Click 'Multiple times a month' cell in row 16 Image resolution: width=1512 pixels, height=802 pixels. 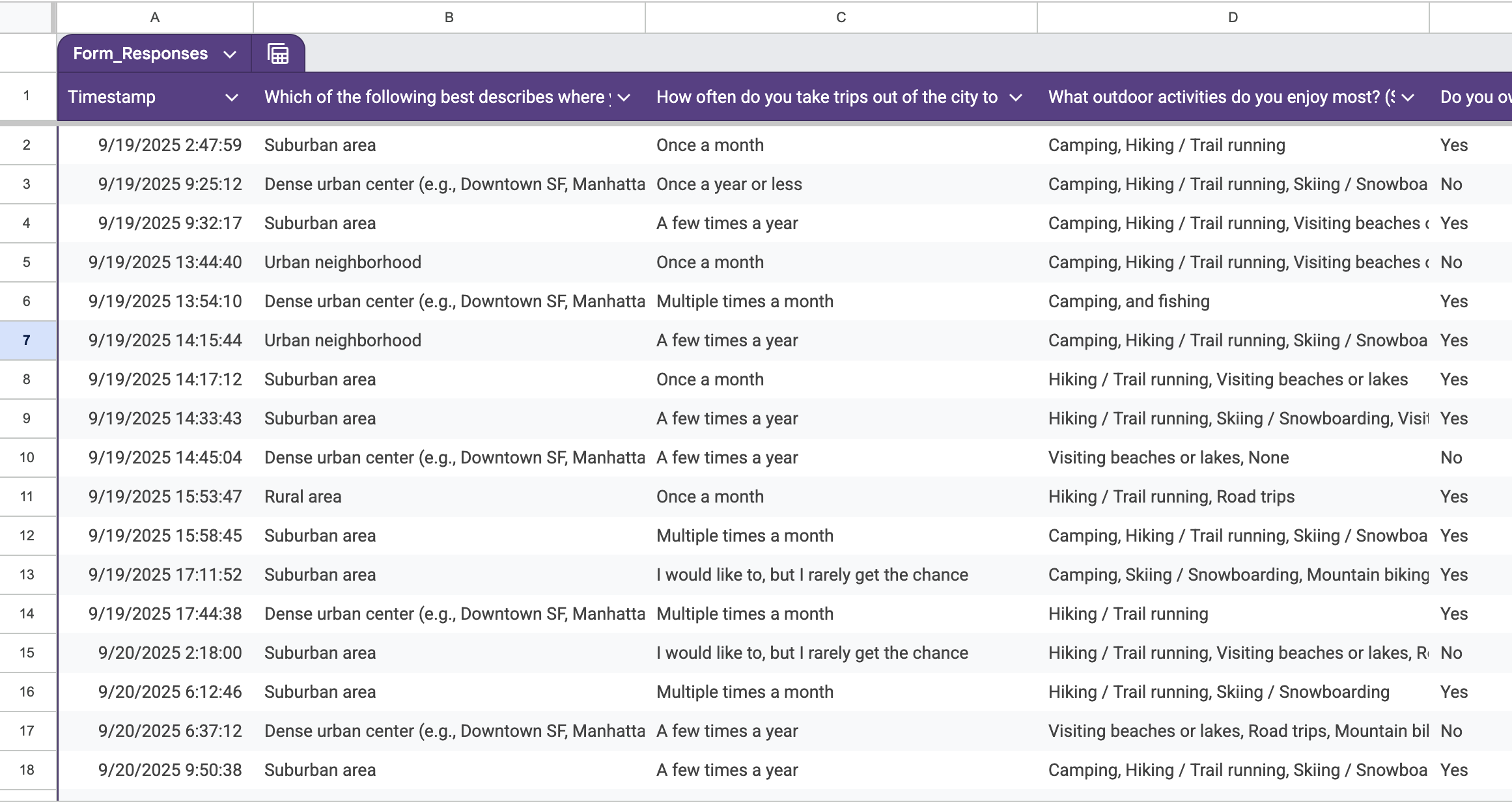[x=841, y=692]
